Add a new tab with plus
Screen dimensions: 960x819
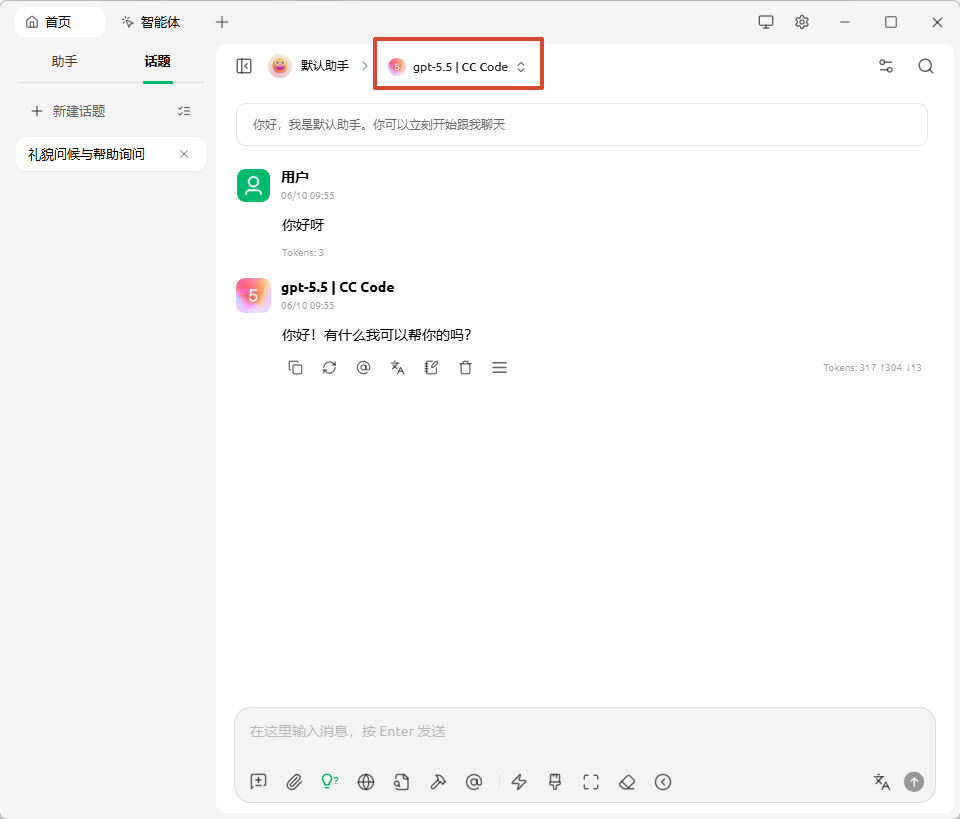[222, 22]
